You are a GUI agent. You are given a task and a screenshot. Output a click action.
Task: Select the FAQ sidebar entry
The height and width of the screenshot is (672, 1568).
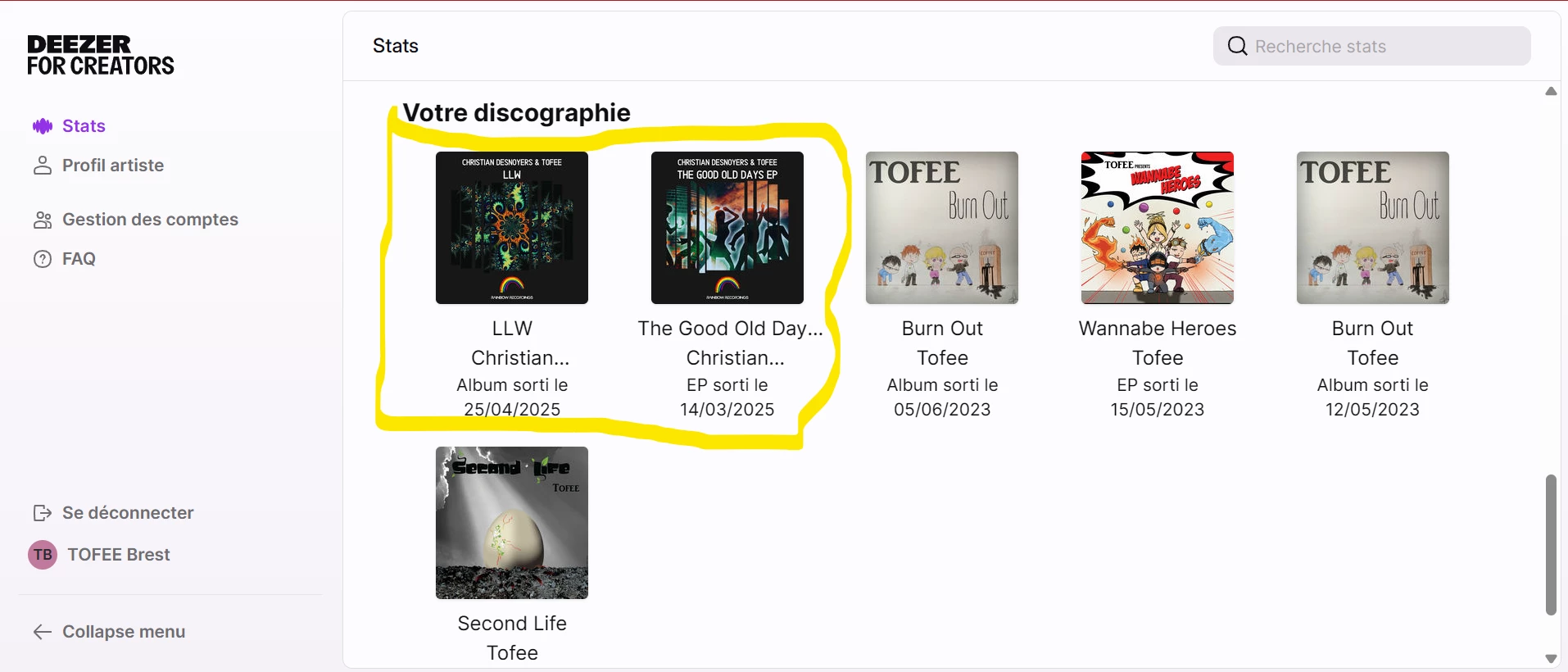[x=65, y=259]
